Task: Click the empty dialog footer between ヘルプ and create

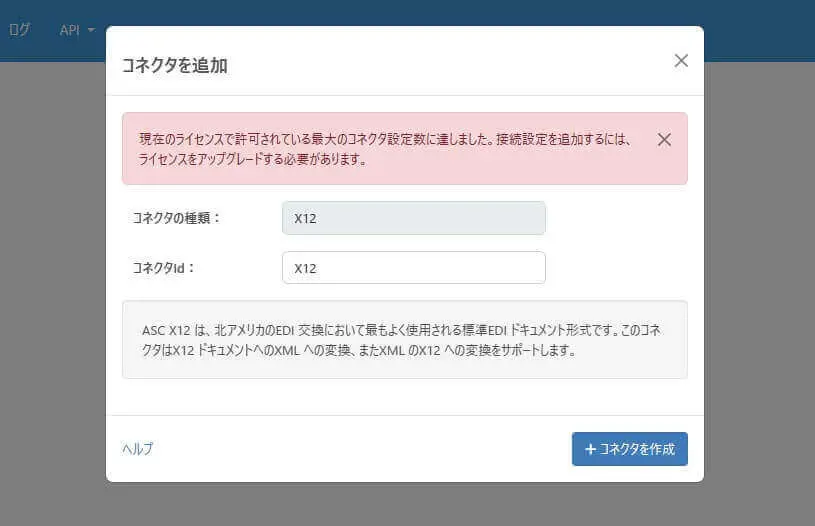Action: click(x=360, y=449)
